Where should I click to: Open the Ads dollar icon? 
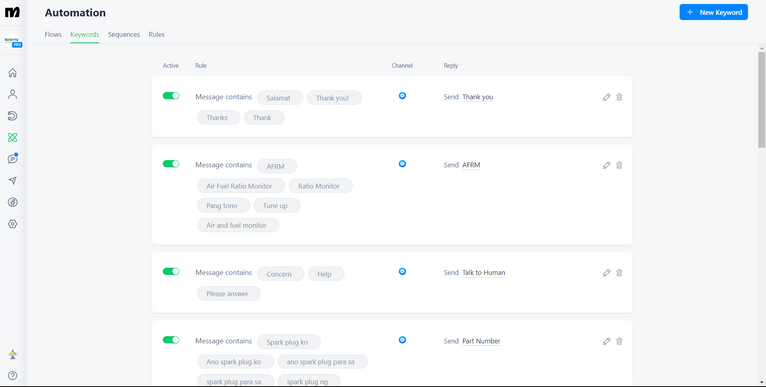(x=13, y=202)
